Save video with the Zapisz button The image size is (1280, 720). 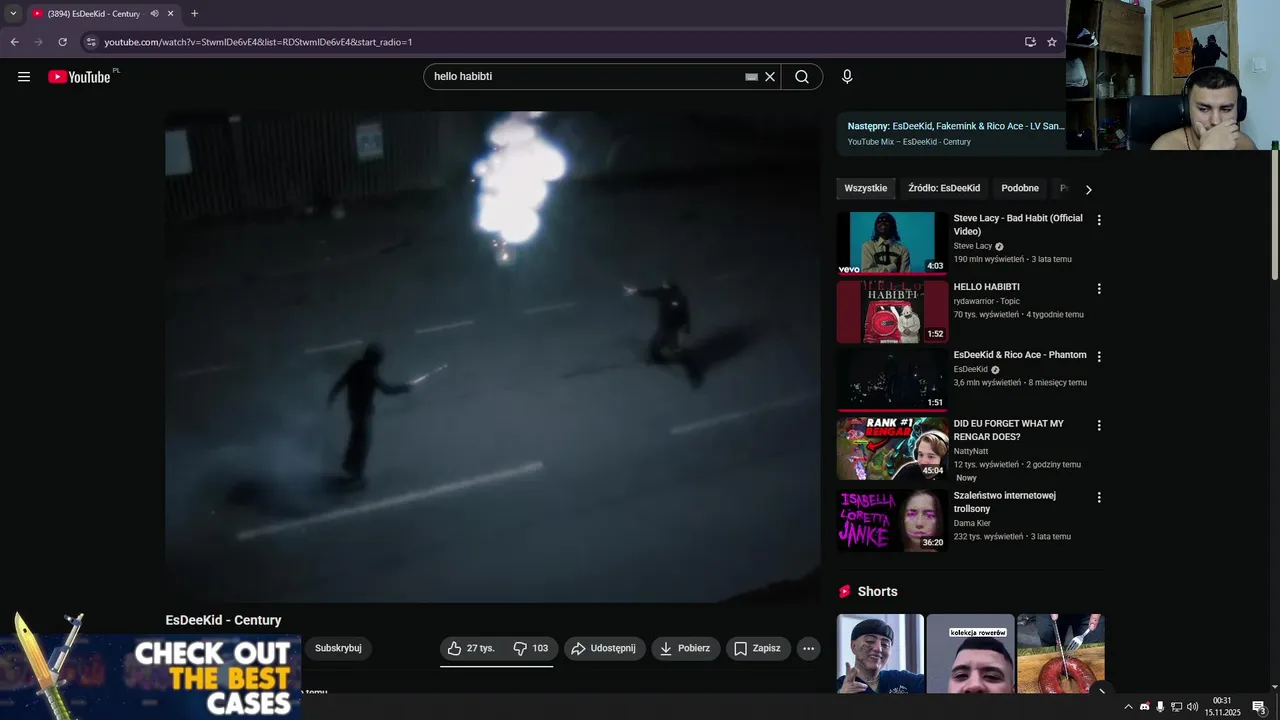point(758,648)
